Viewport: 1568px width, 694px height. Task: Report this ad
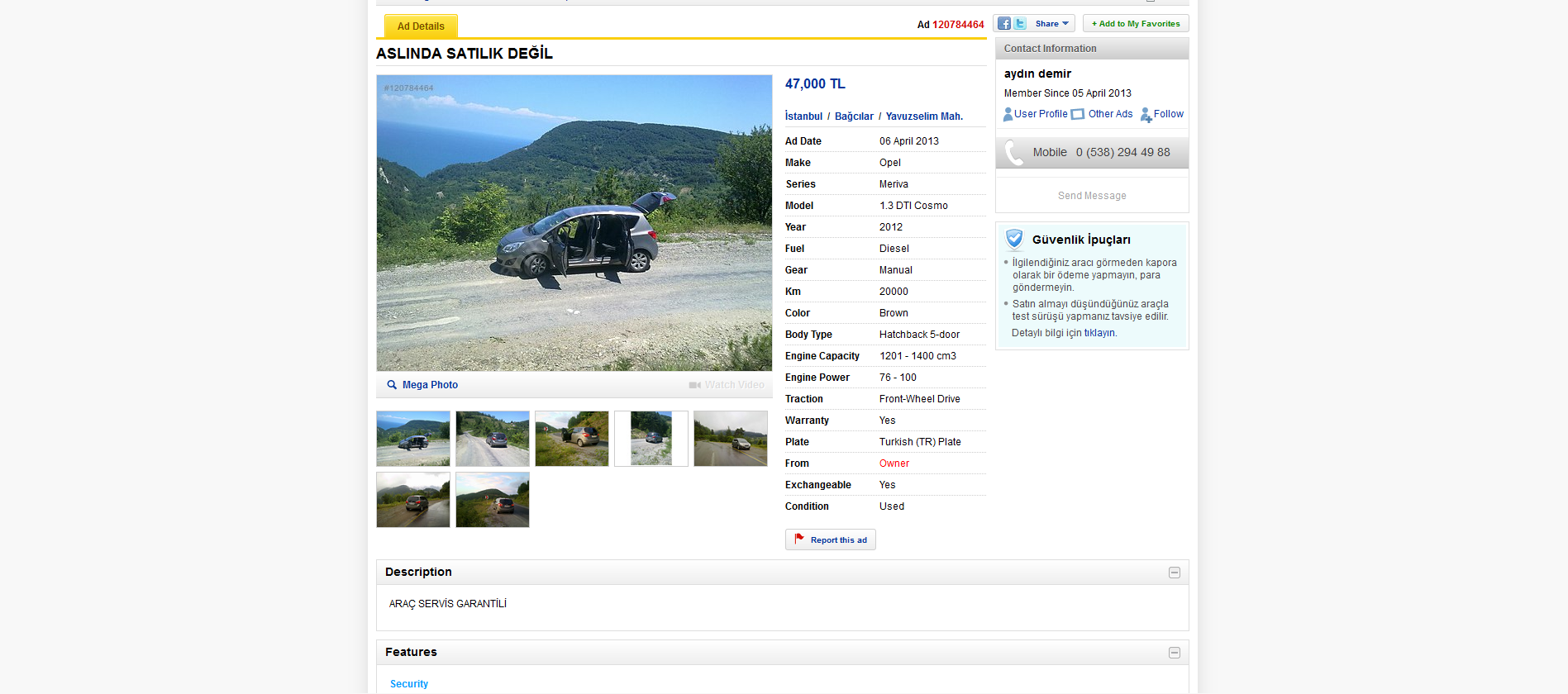(x=830, y=540)
